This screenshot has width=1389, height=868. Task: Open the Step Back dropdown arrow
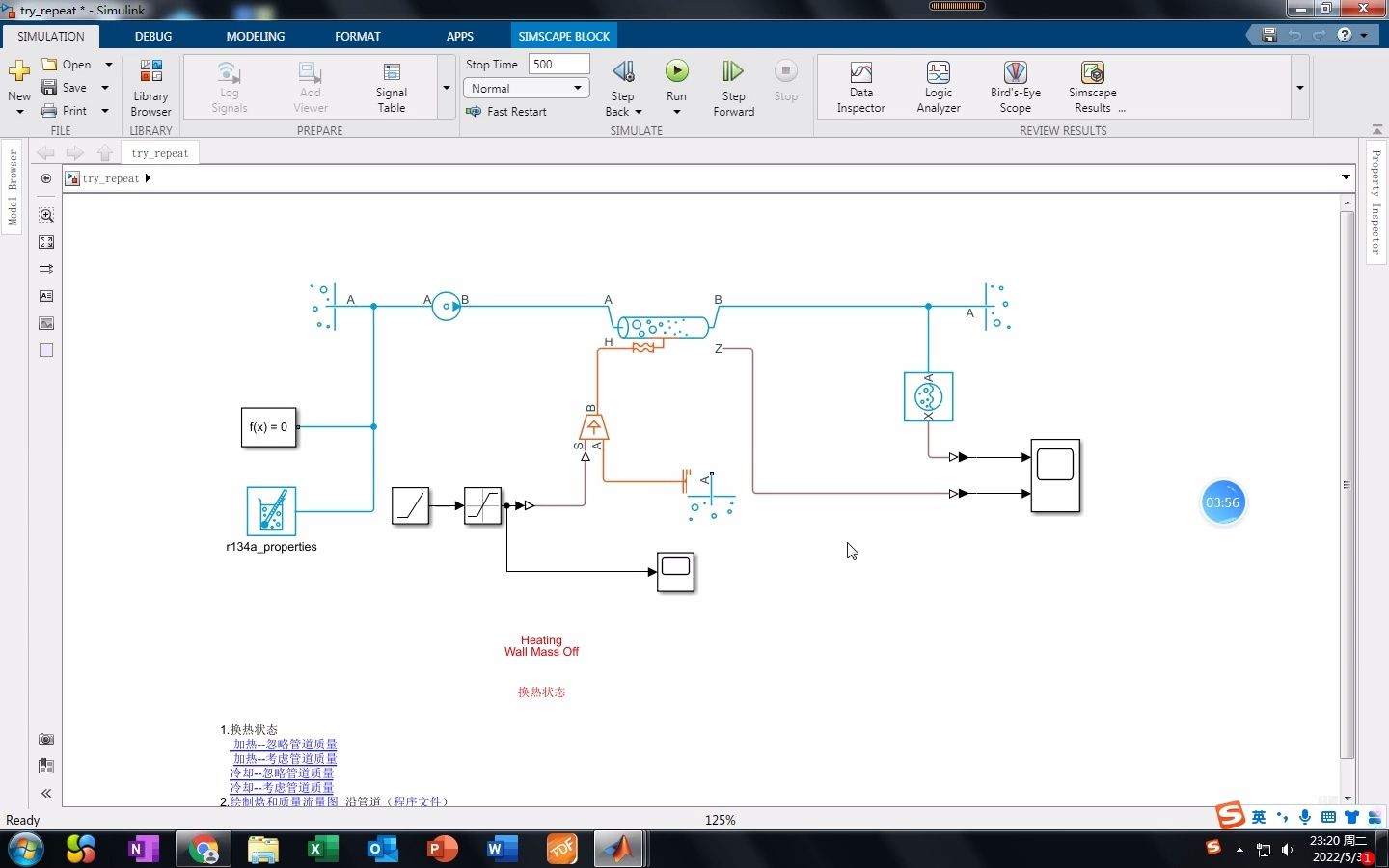637,111
